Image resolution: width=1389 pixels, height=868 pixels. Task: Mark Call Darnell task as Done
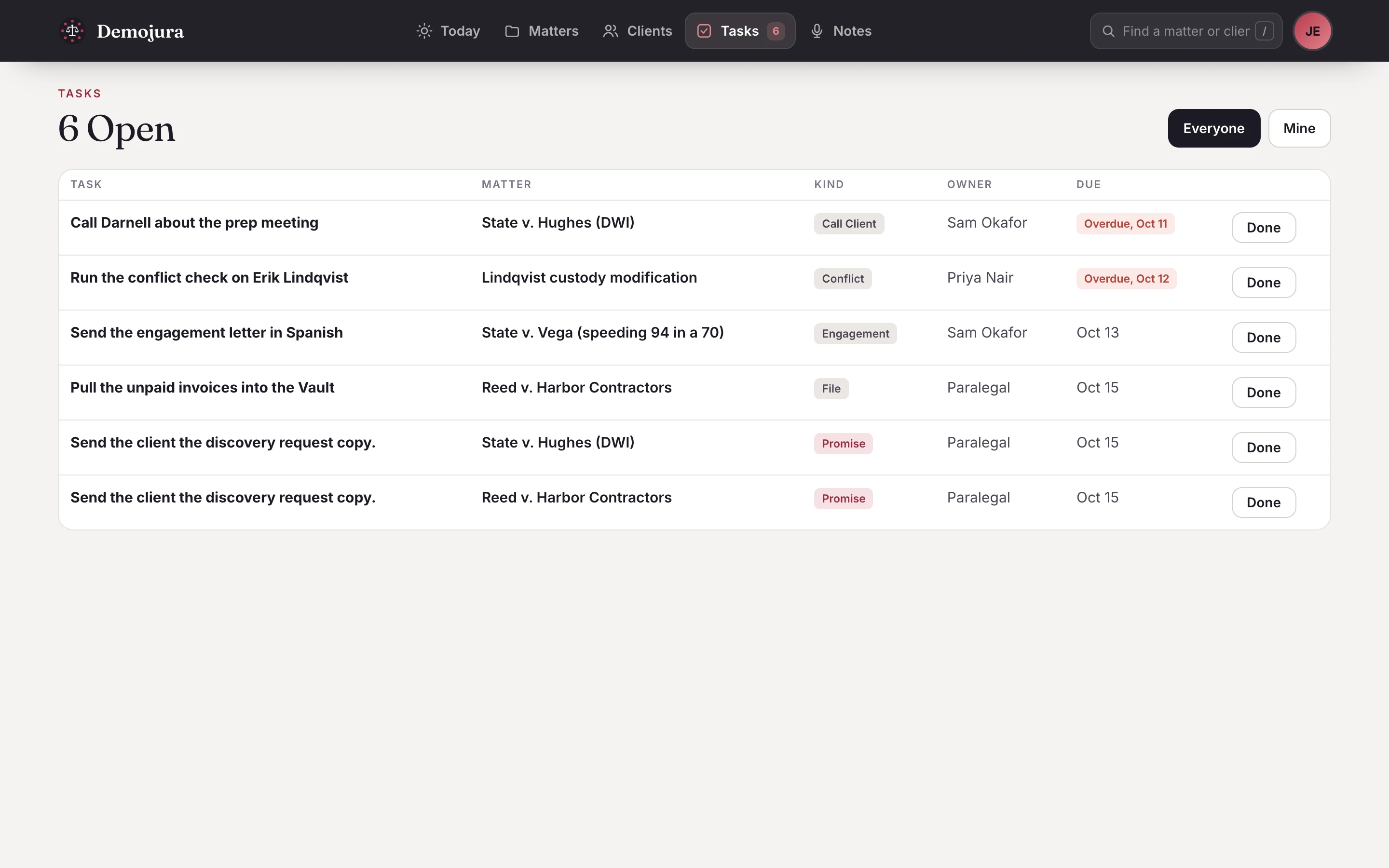pyautogui.click(x=1263, y=227)
